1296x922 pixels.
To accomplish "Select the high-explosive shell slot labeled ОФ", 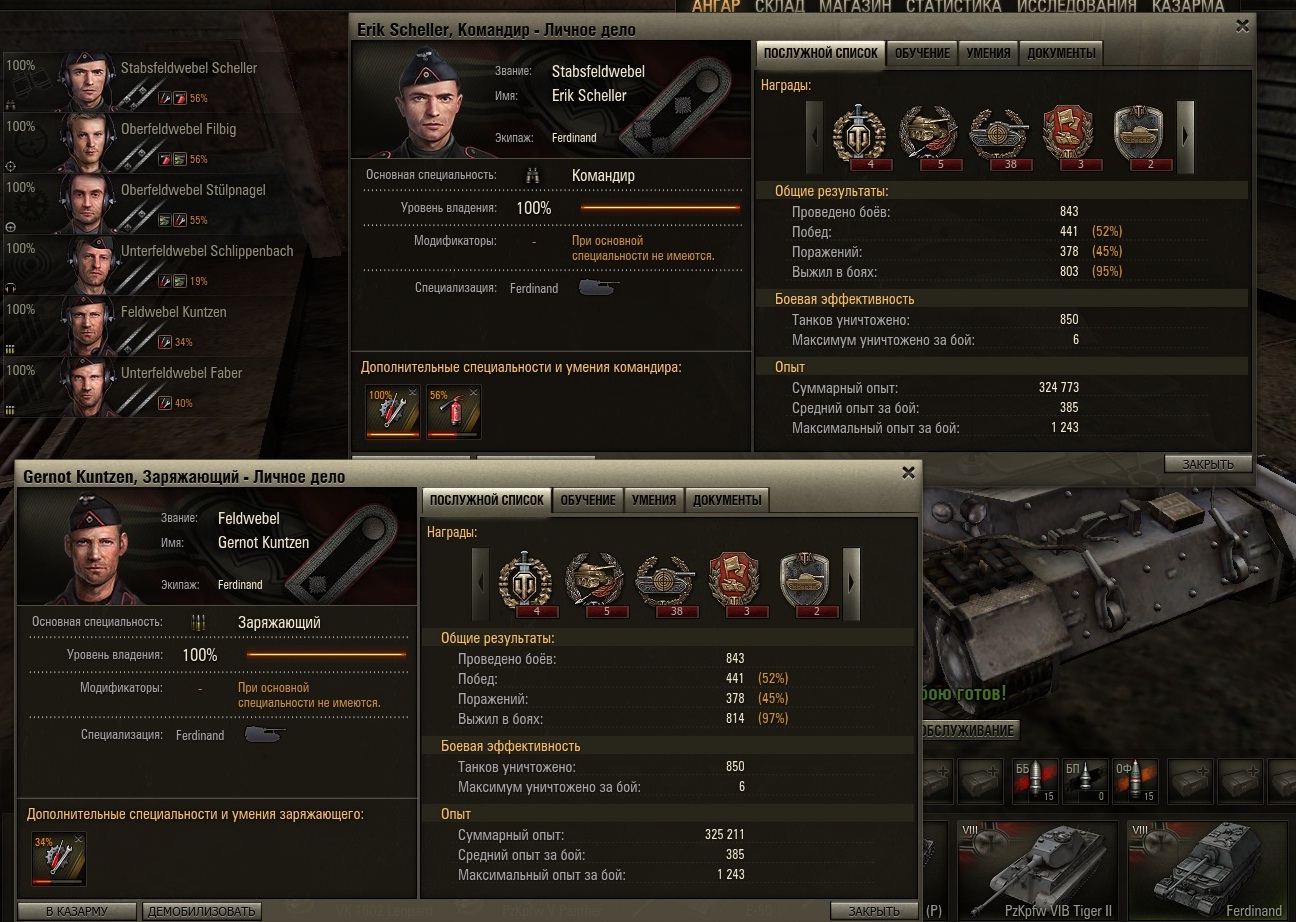I will pyautogui.click(x=1135, y=782).
